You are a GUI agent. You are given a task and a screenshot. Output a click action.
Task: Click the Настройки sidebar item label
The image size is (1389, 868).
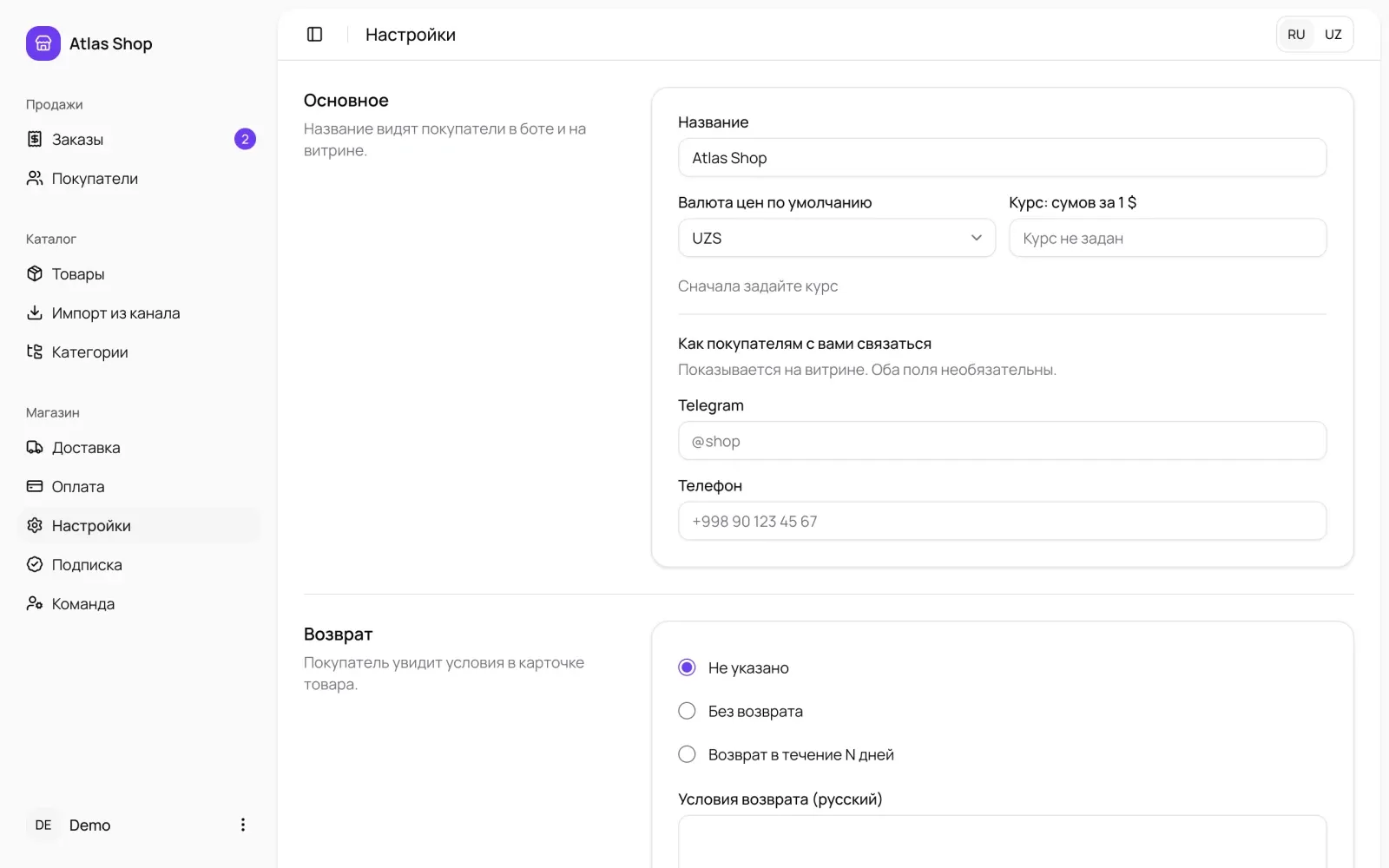[x=91, y=526]
